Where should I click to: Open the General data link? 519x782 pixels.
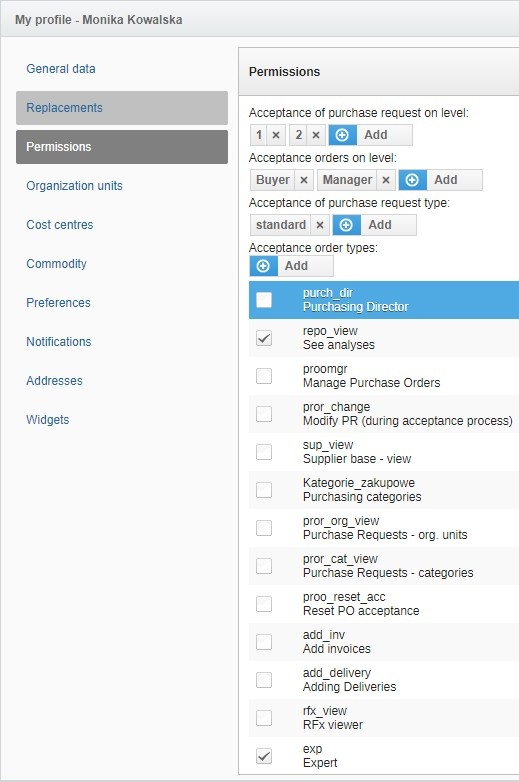coord(61,69)
